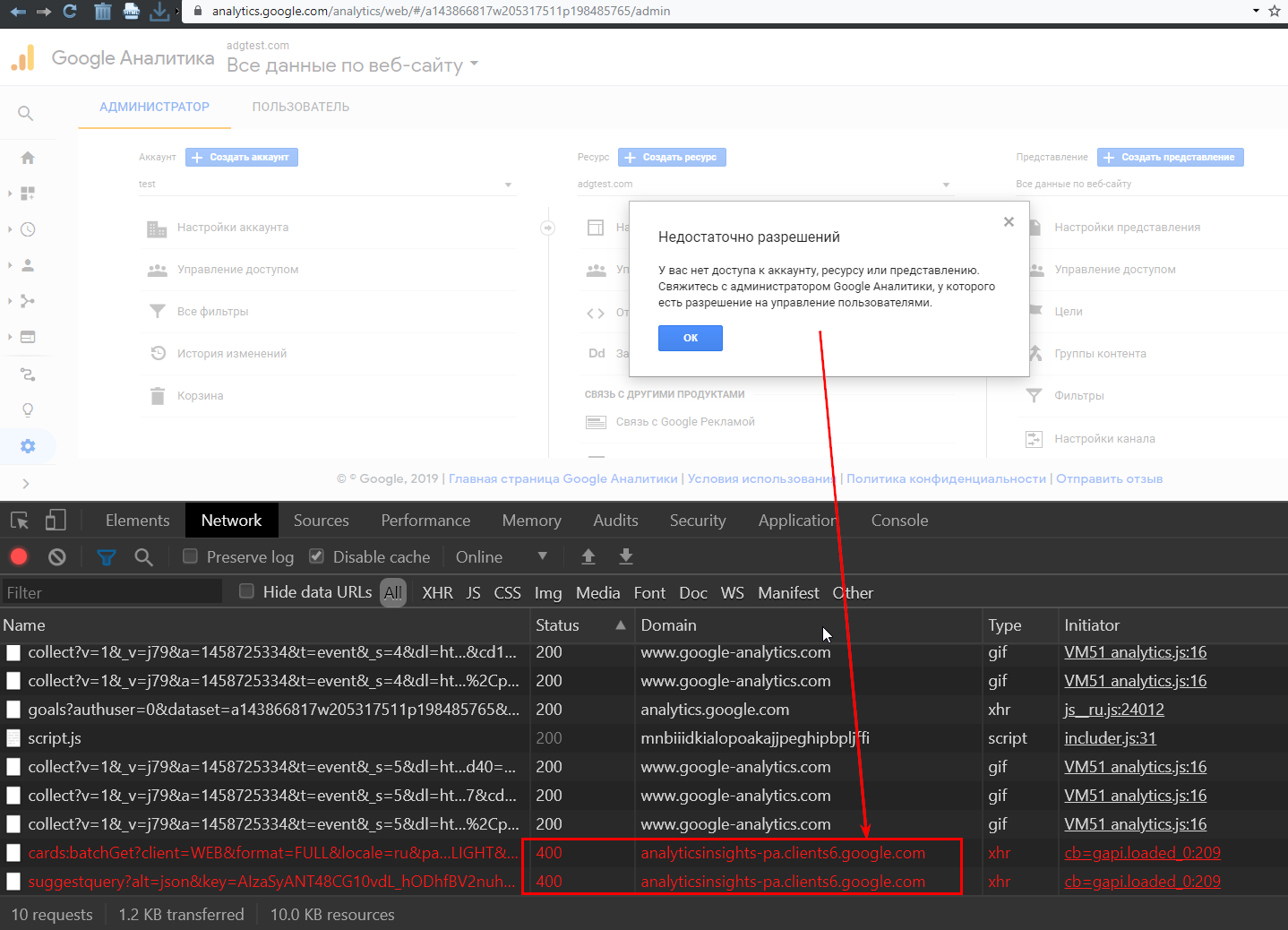Click OK in the permissions dialog
Viewport: 1288px width, 930px height.
(690, 338)
